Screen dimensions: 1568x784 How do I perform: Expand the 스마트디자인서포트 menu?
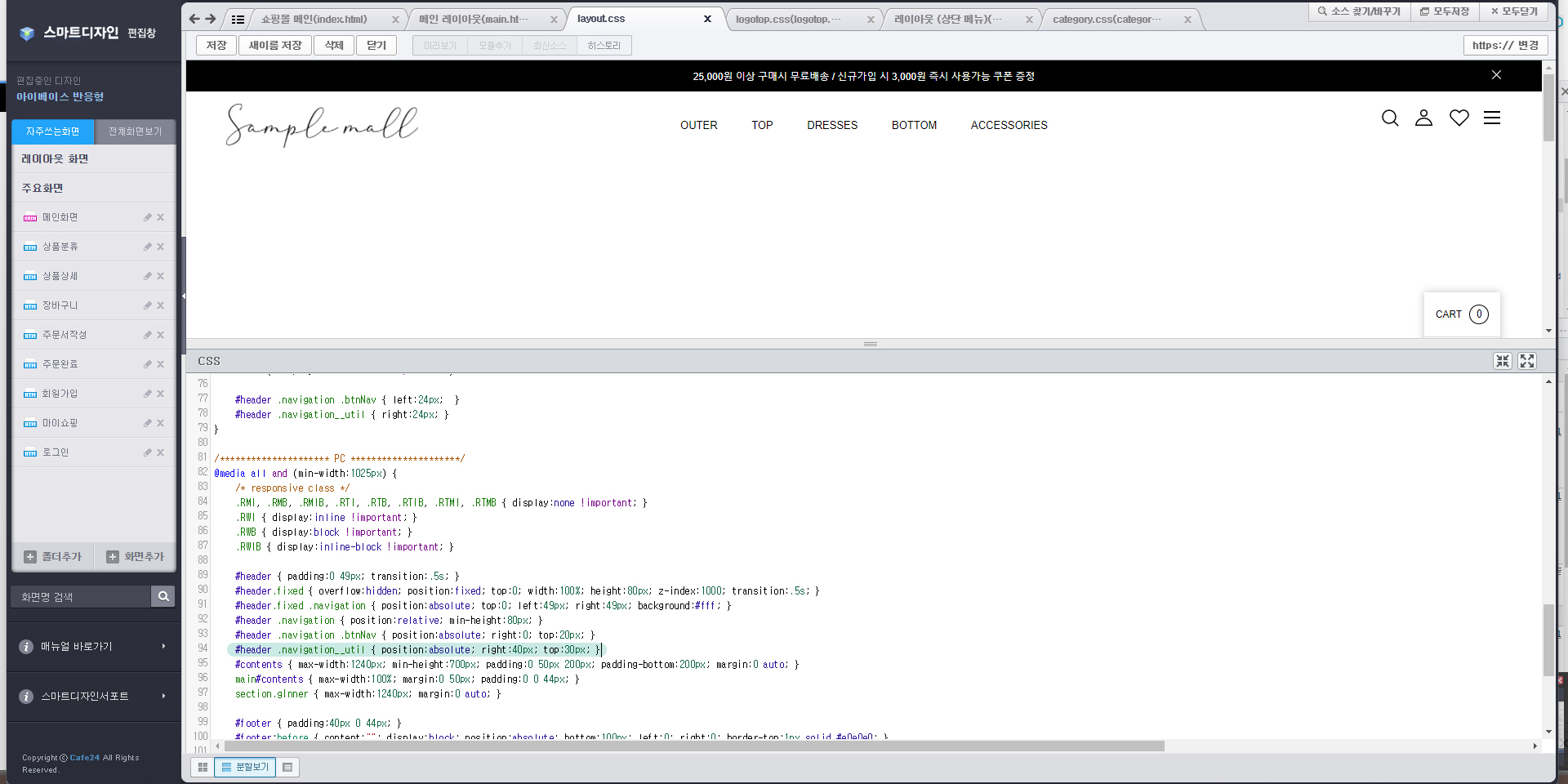click(94, 697)
